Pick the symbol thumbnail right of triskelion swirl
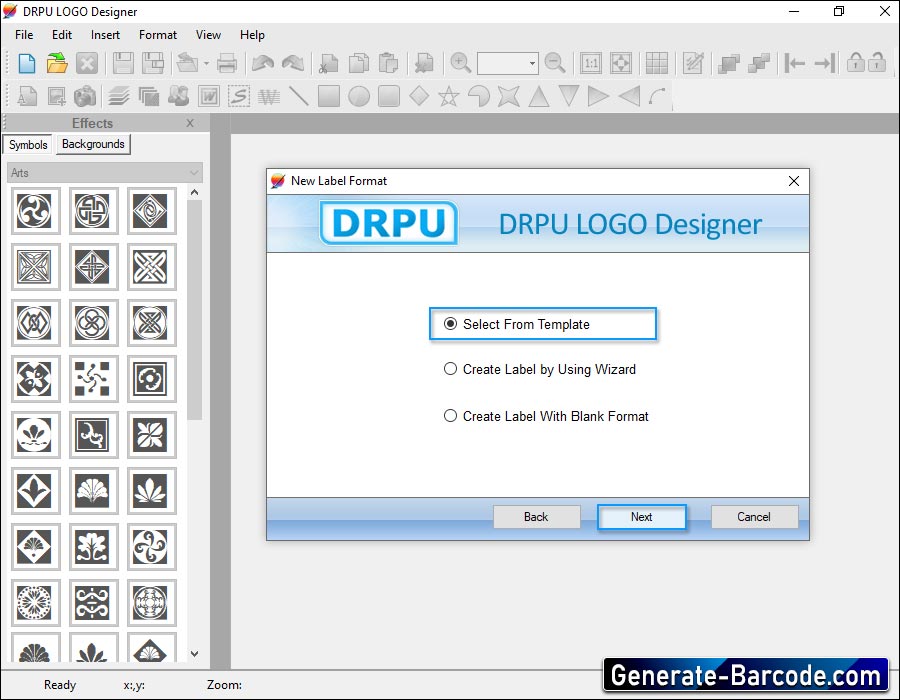 pyautogui.click(x=93, y=211)
